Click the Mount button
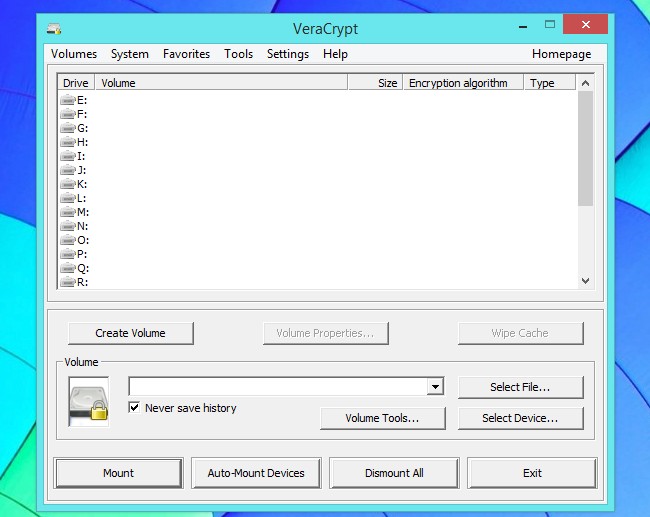Viewport: 650px width, 517px height. click(119, 473)
